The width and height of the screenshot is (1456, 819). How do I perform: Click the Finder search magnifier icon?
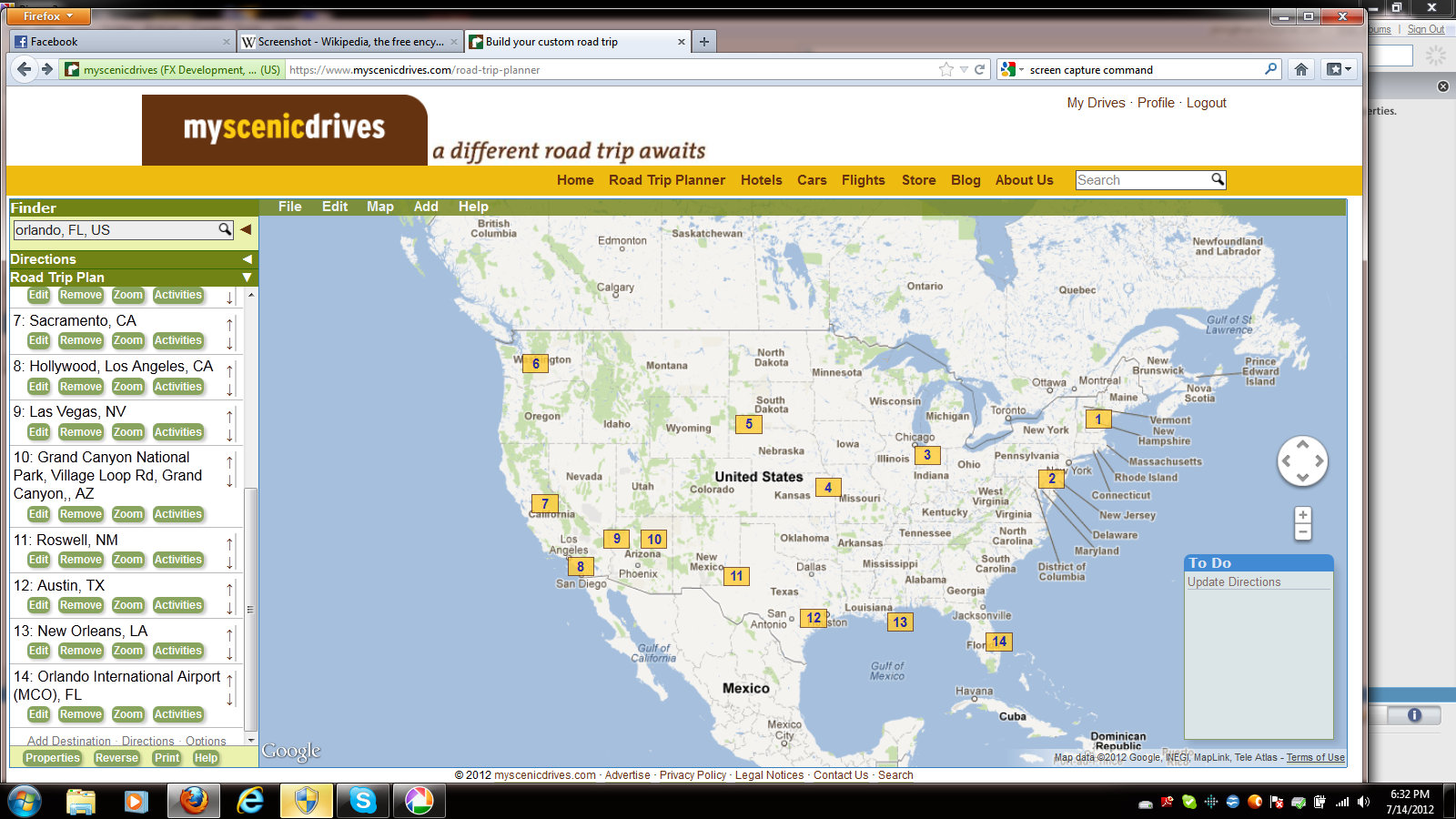pyautogui.click(x=224, y=229)
